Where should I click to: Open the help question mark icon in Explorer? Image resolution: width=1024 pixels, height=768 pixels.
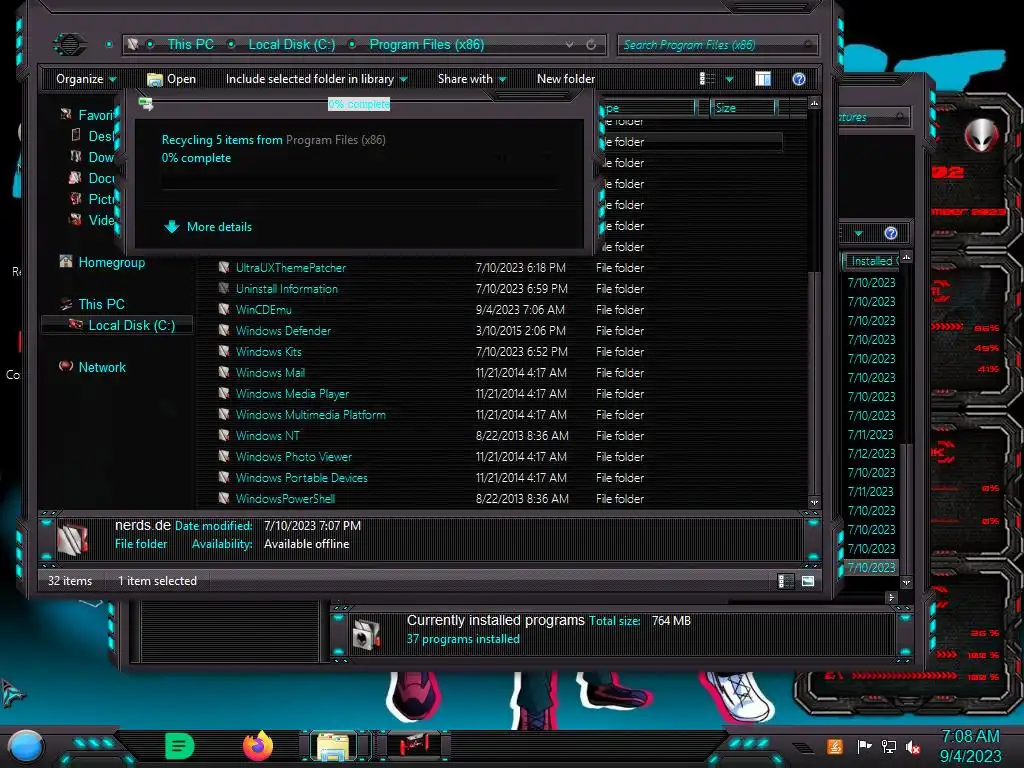coord(798,79)
